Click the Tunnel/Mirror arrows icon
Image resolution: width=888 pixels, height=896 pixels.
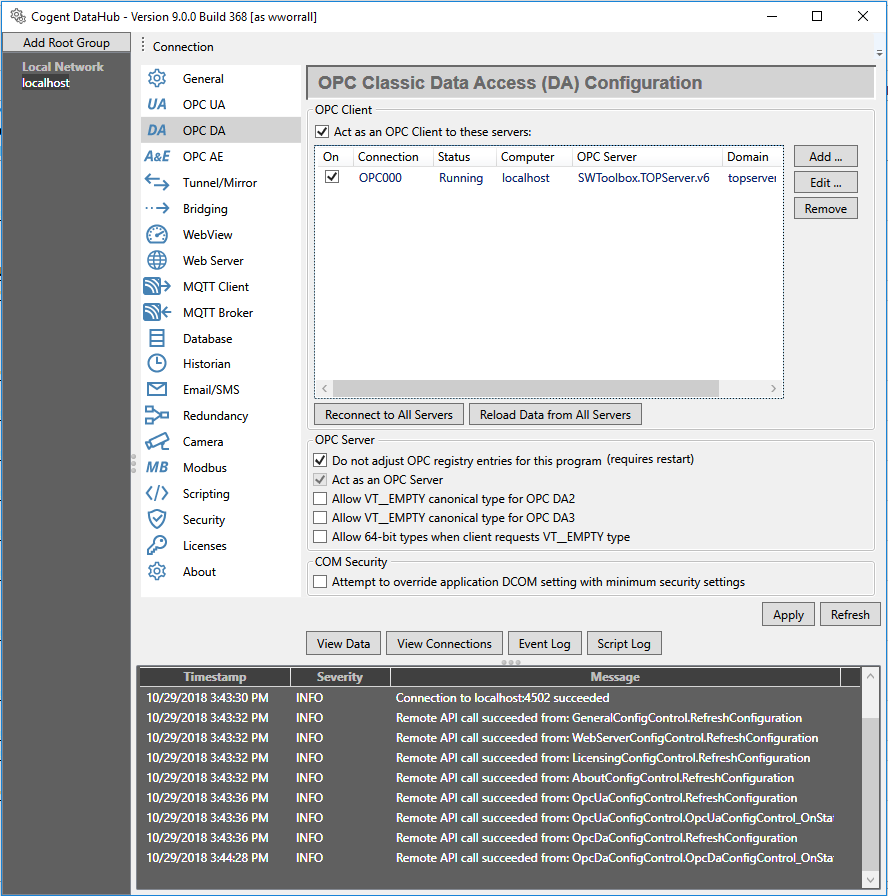pos(156,182)
